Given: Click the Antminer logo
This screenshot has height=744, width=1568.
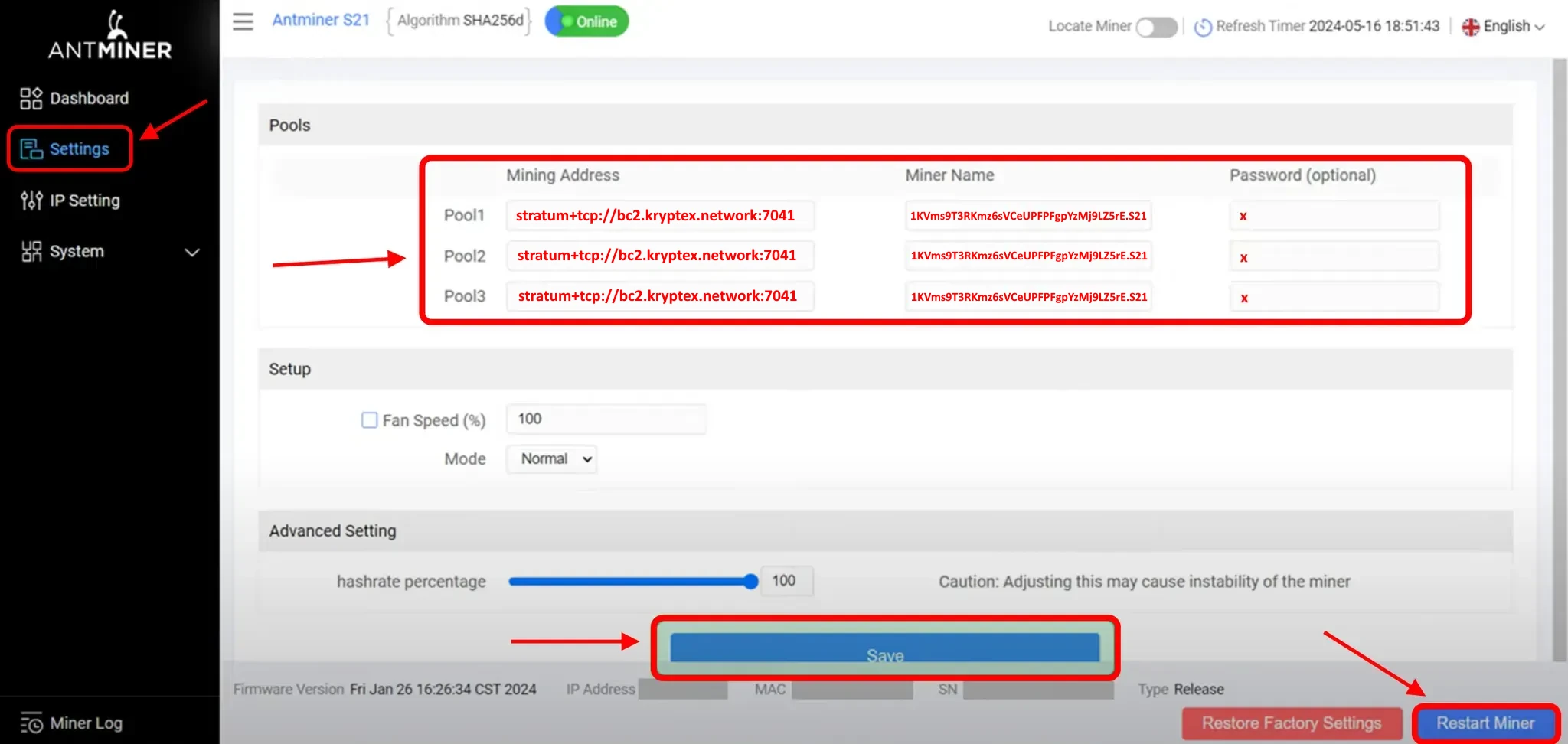Looking at the screenshot, I should pyautogui.click(x=110, y=36).
